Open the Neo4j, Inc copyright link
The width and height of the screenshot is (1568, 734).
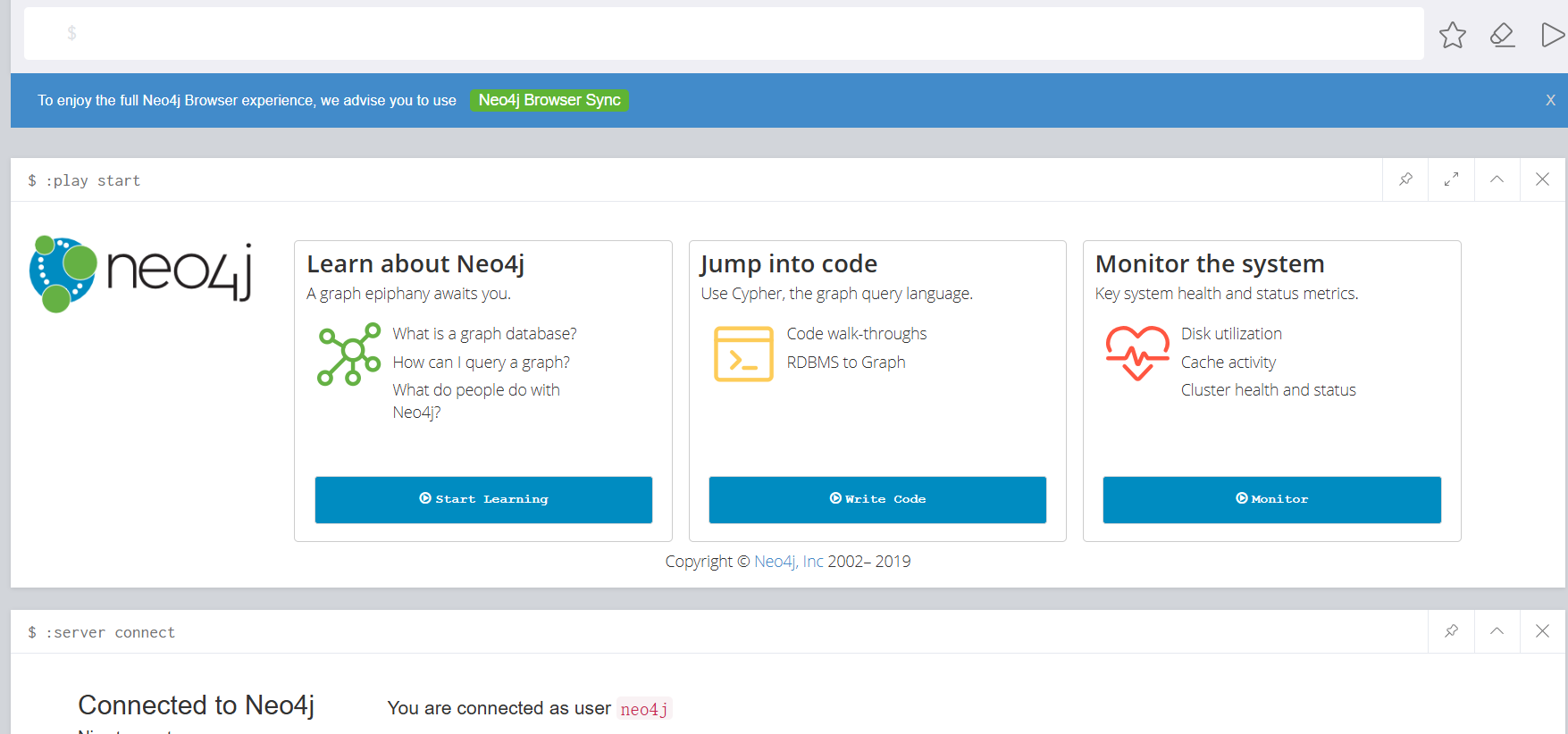[x=789, y=562]
